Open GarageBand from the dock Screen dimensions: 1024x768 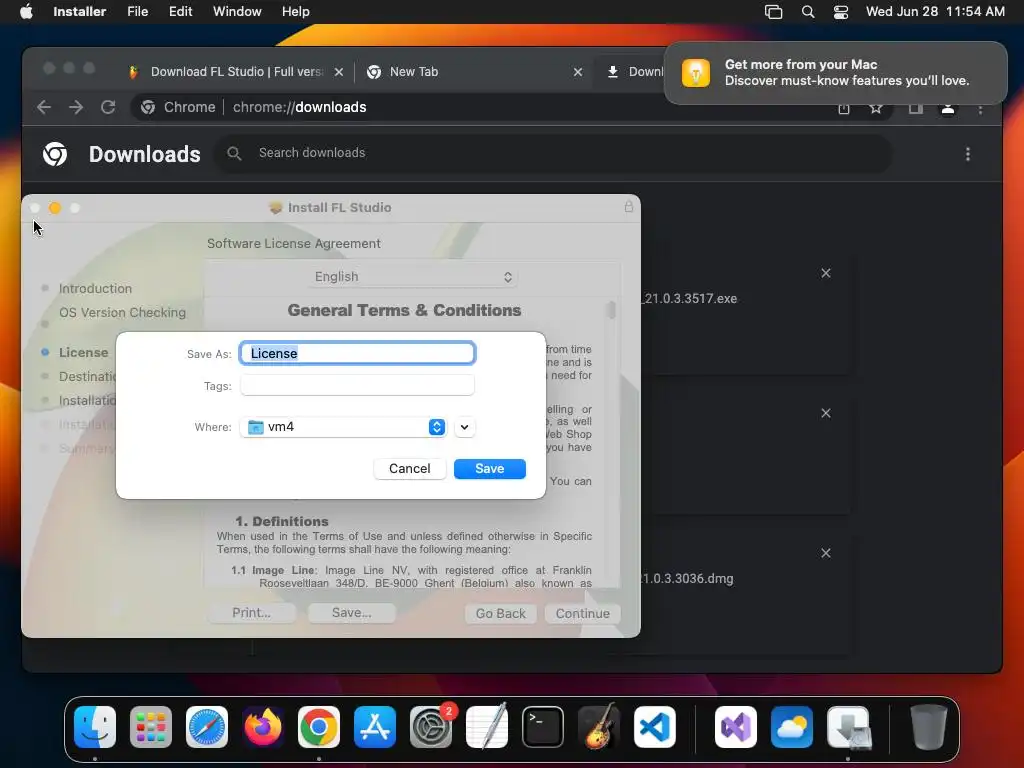point(599,727)
